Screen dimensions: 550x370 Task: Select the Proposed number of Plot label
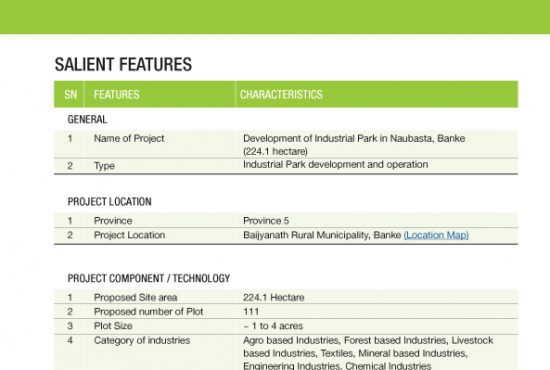(x=148, y=311)
